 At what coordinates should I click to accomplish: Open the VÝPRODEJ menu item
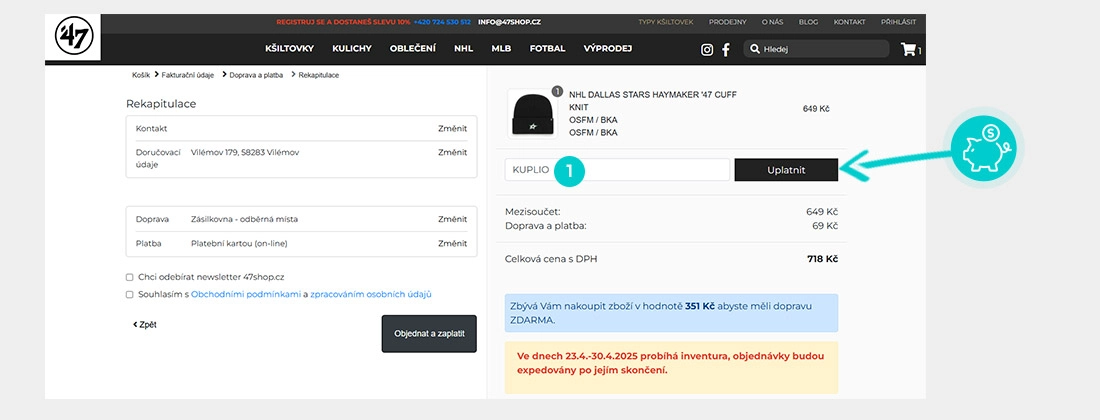coord(607,48)
